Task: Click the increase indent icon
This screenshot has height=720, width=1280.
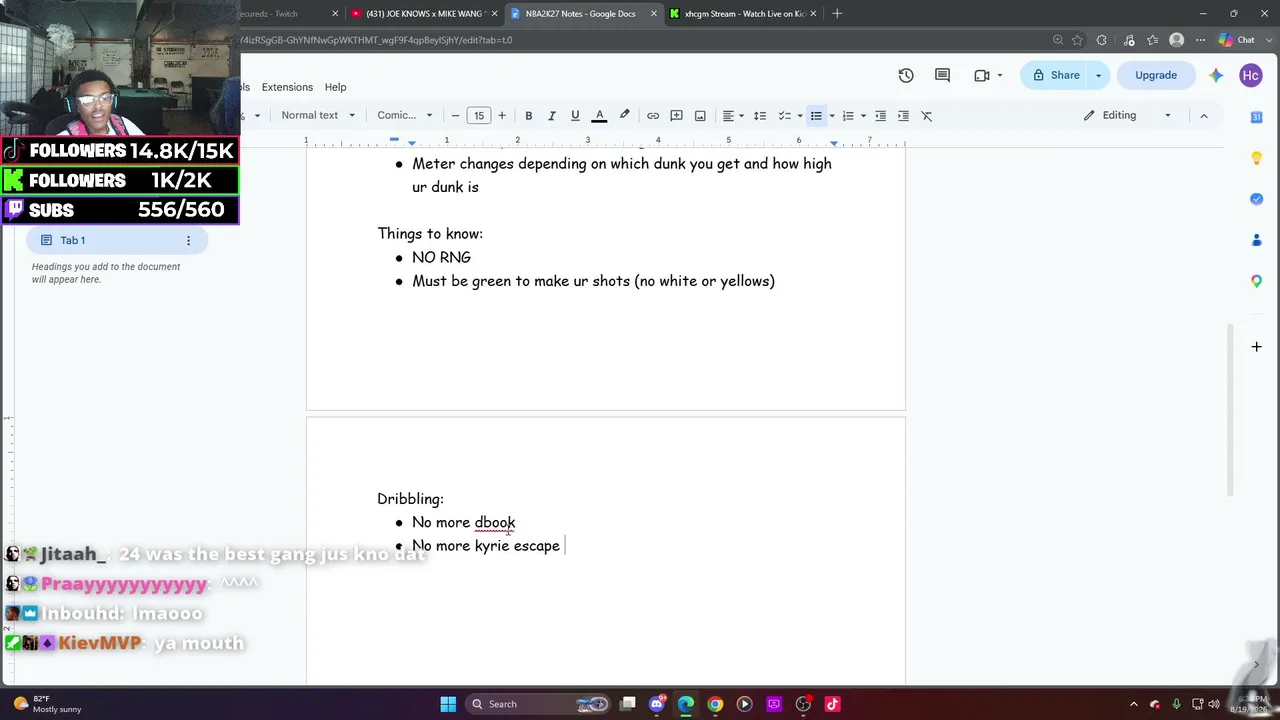Action: coord(904,116)
